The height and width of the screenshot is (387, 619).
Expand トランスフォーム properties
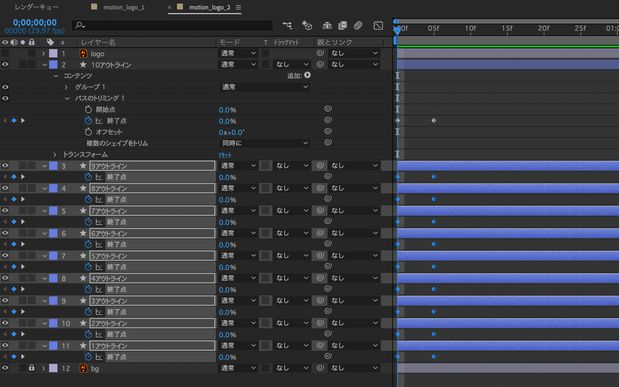(55, 154)
